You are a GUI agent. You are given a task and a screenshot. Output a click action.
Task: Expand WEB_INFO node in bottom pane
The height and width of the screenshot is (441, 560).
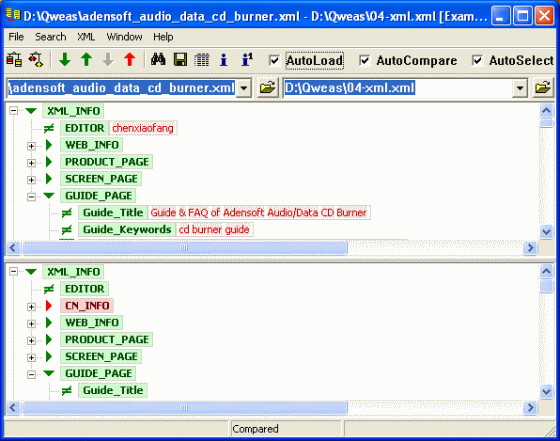click(31, 324)
